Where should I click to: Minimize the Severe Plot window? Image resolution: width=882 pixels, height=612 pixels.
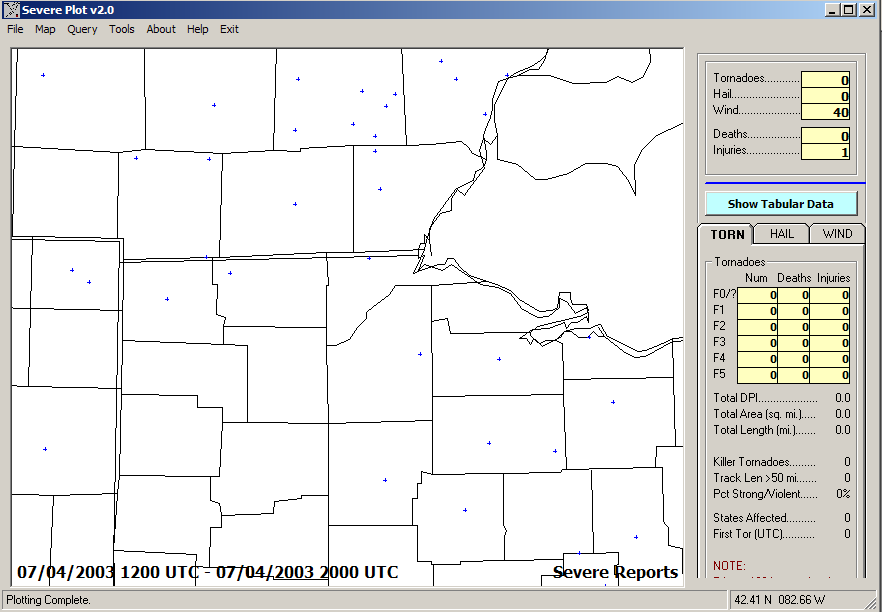coord(832,10)
